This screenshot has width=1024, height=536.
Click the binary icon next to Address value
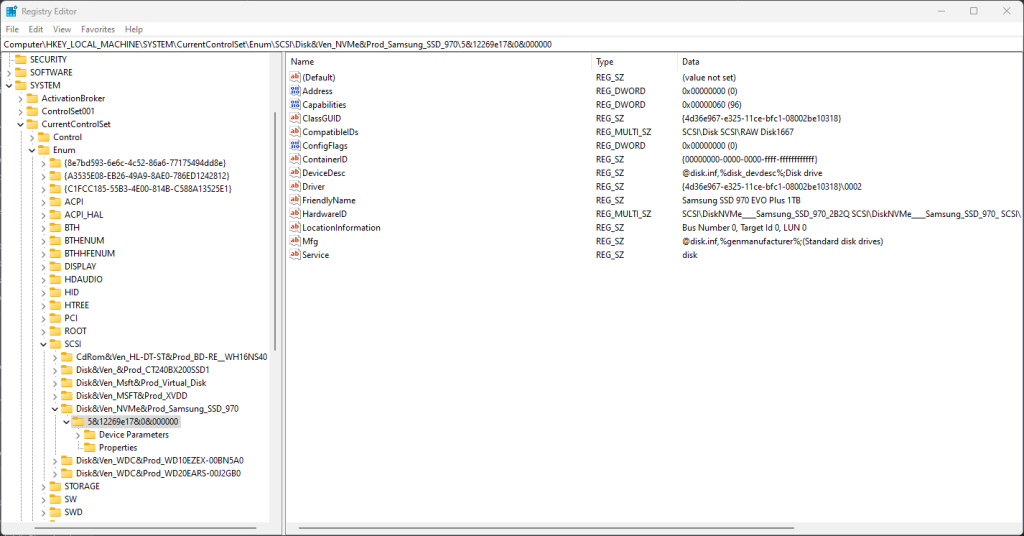[295, 91]
